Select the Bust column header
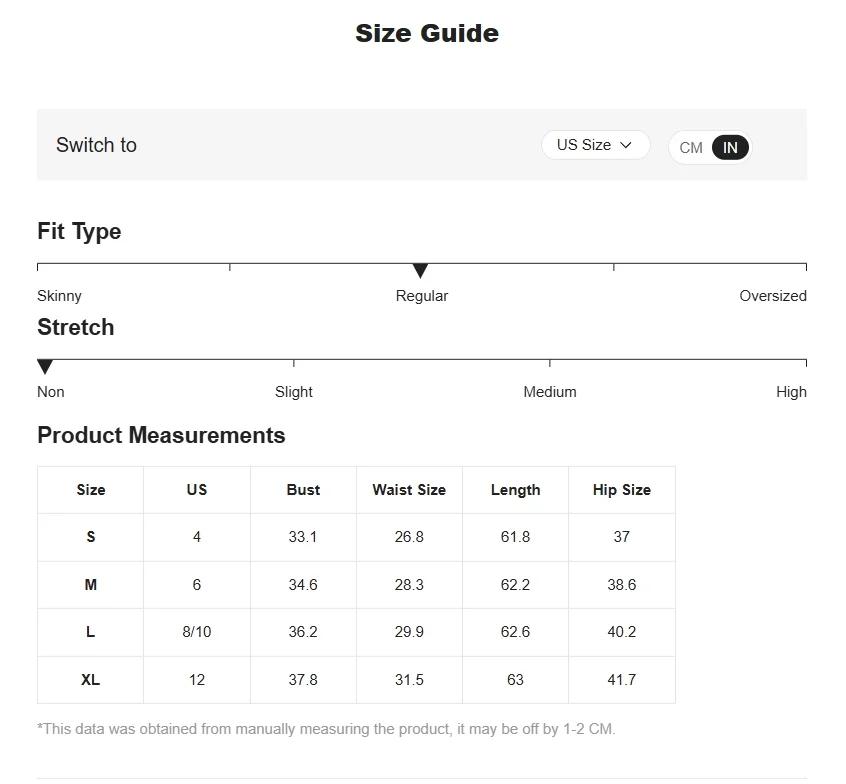 tap(303, 490)
